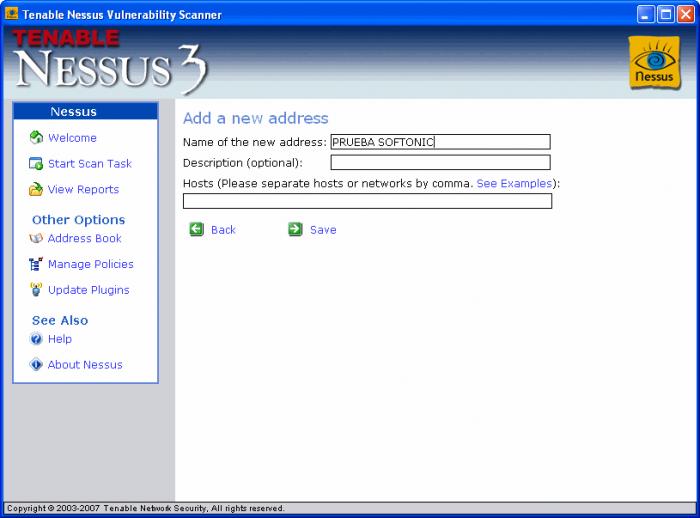Screen dimensions: 700x518
Task: Click the Nessus eye logo
Action: coord(654,63)
